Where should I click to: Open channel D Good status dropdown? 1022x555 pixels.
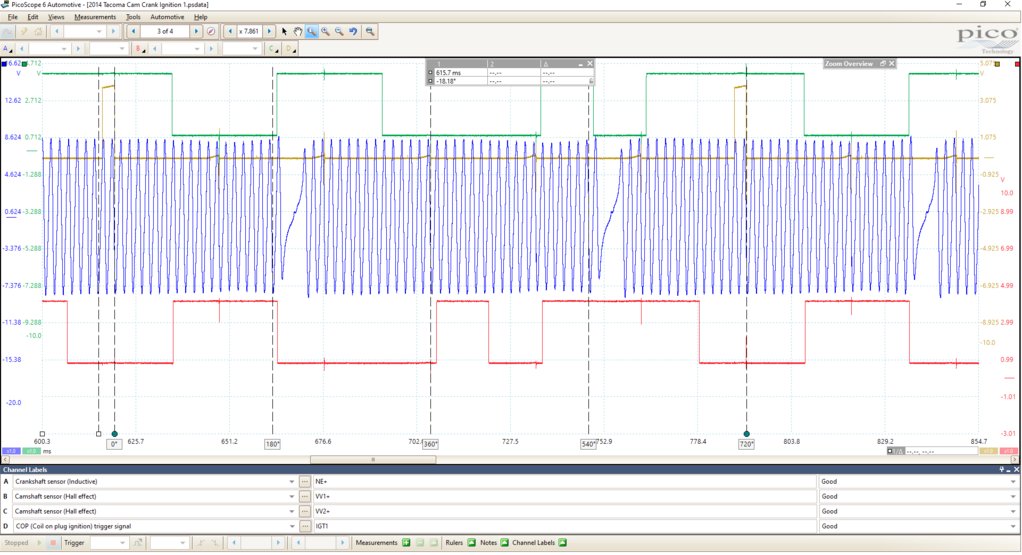(x=1013, y=527)
